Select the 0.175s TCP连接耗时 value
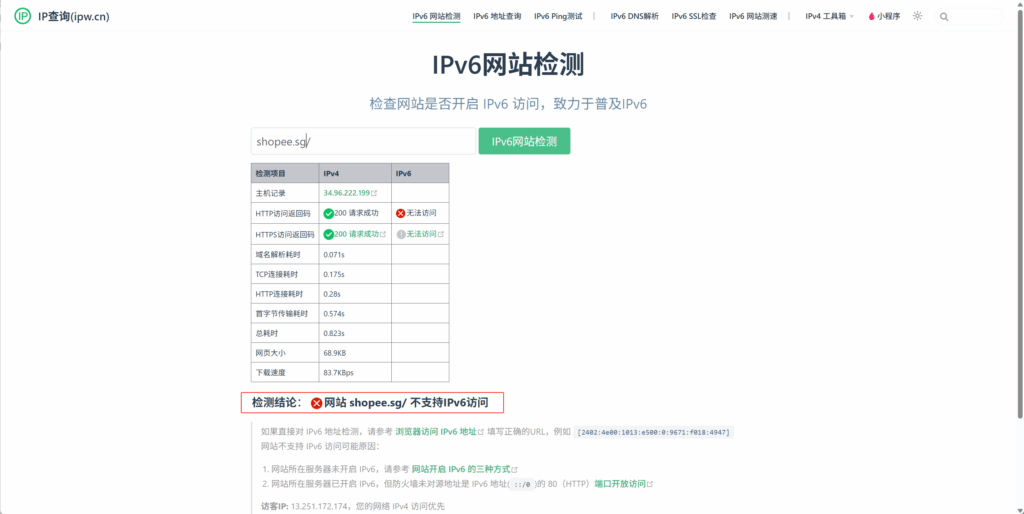The width and height of the screenshot is (1024, 514). pyautogui.click(x=334, y=274)
